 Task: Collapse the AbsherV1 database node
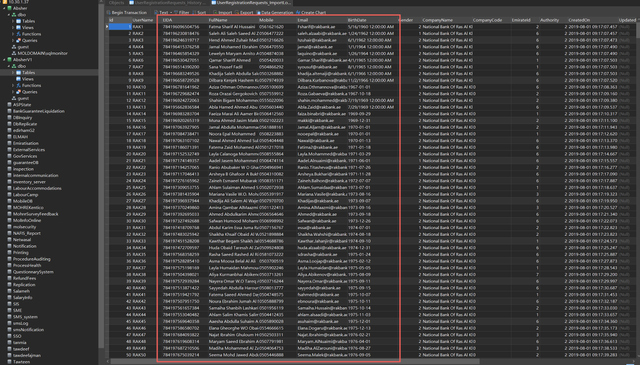pyautogui.click(x=4, y=60)
